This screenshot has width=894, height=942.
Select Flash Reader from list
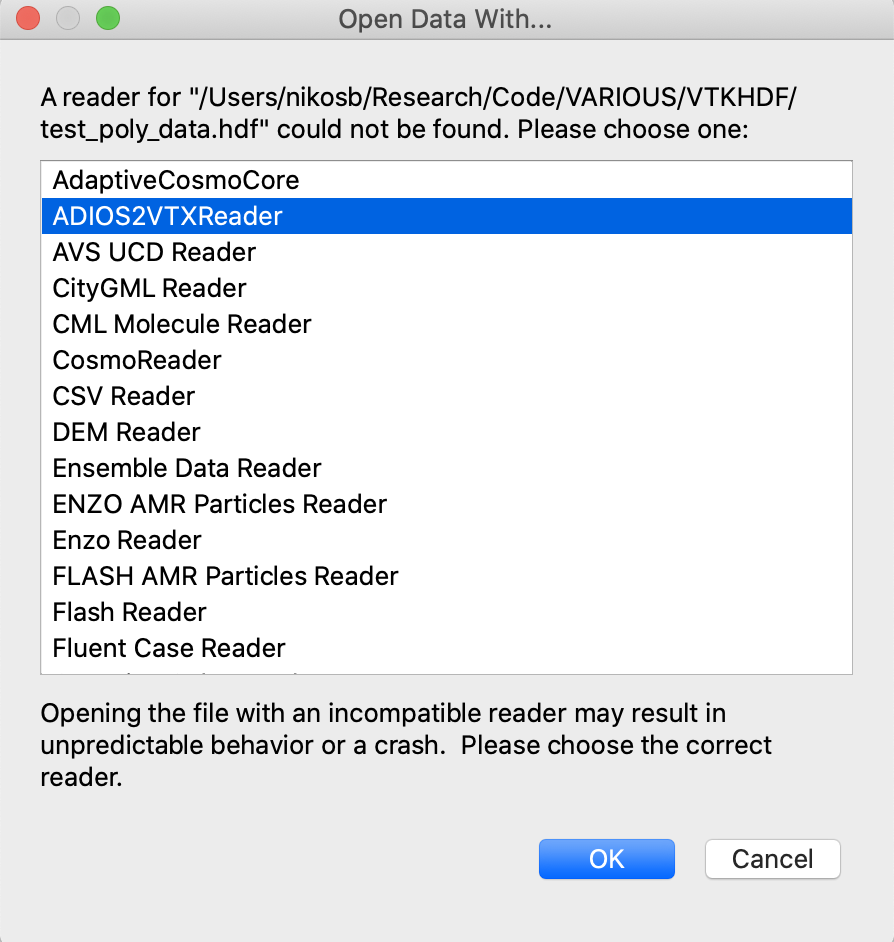(130, 612)
